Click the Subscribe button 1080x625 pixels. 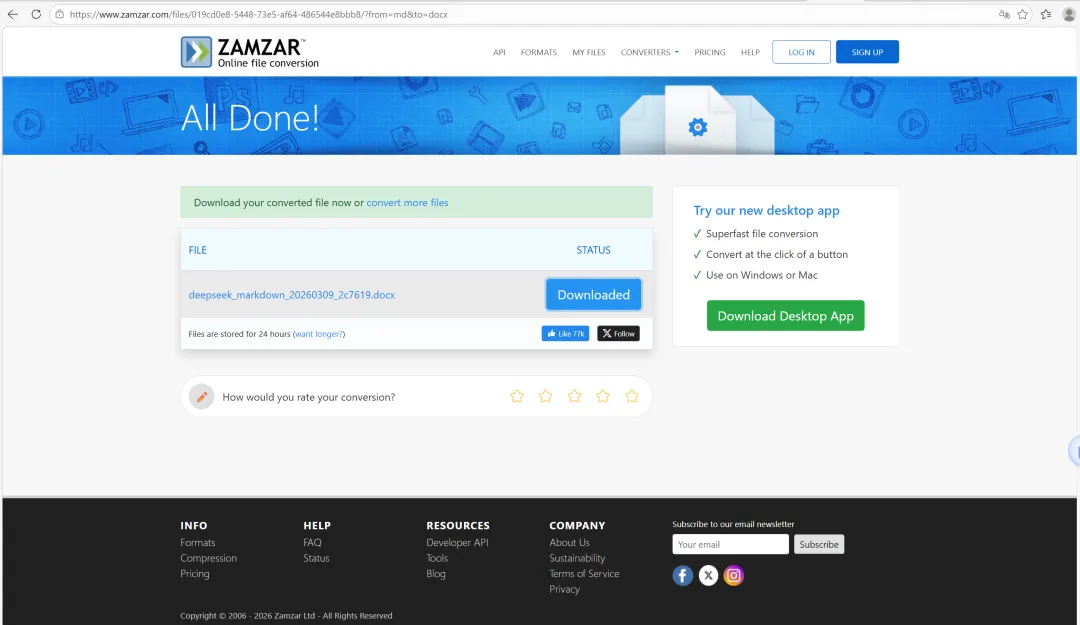(819, 544)
